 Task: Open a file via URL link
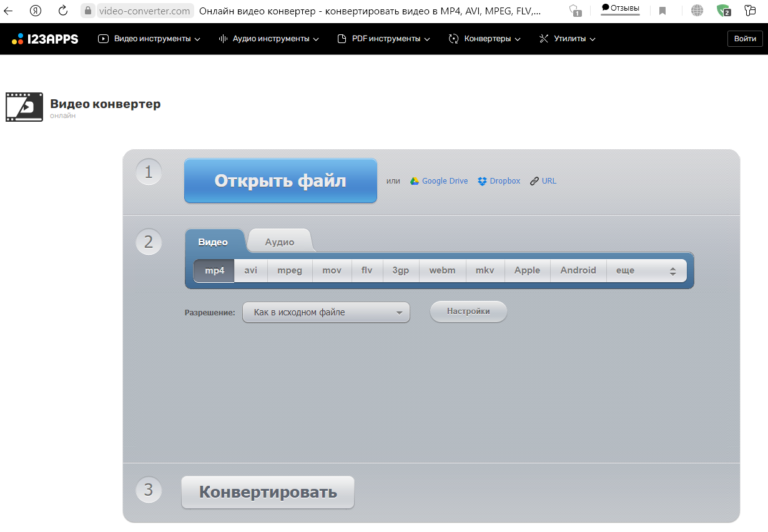[543, 181]
